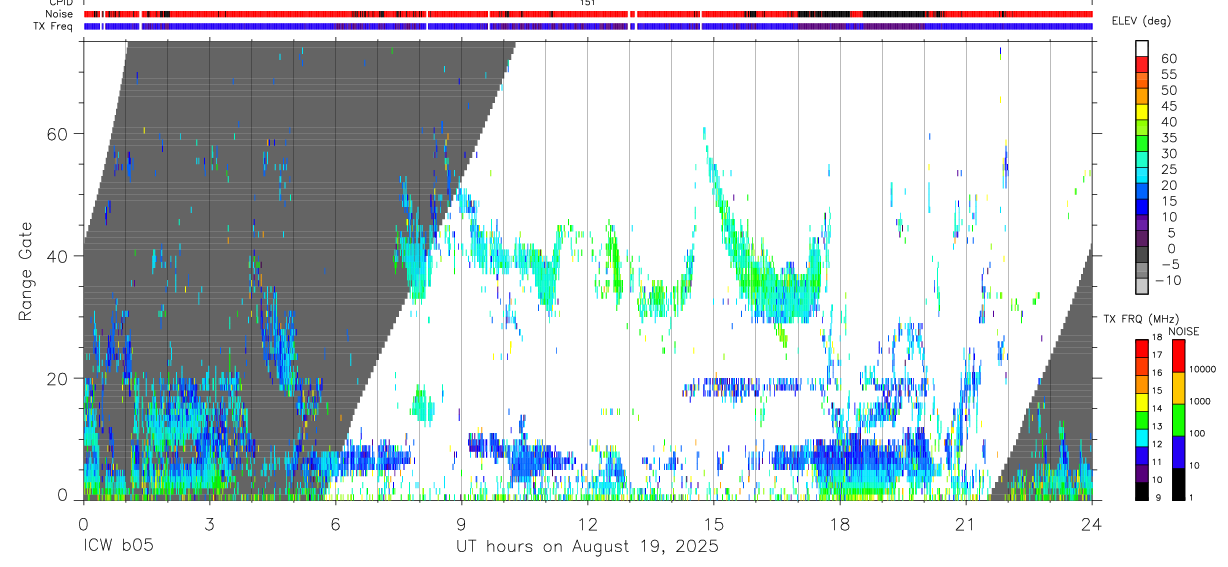Click the 'TX FRQ (MHz)' legend title
The width and height of the screenshot is (1228, 567).
(1142, 319)
